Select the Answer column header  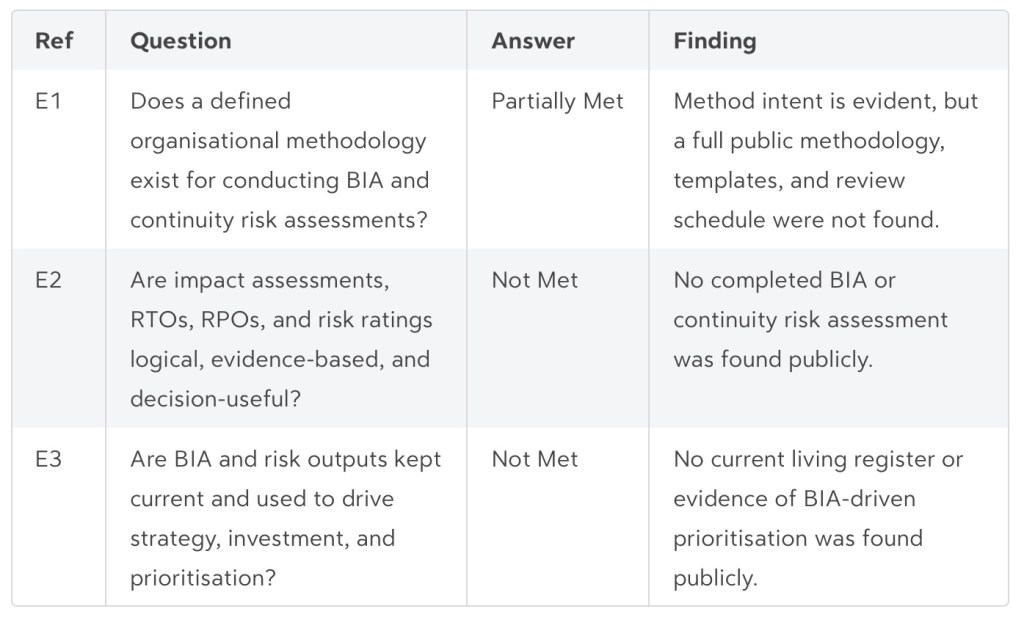[532, 41]
